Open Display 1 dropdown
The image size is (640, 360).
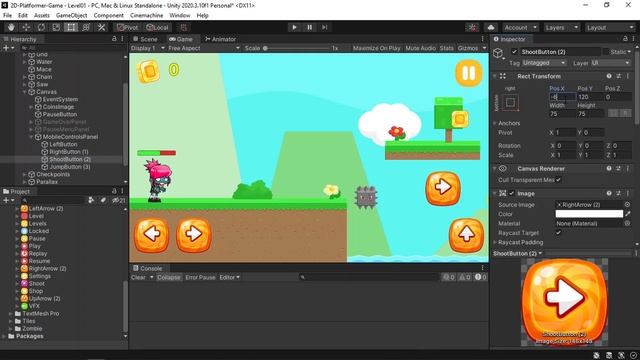pyautogui.click(x=147, y=48)
